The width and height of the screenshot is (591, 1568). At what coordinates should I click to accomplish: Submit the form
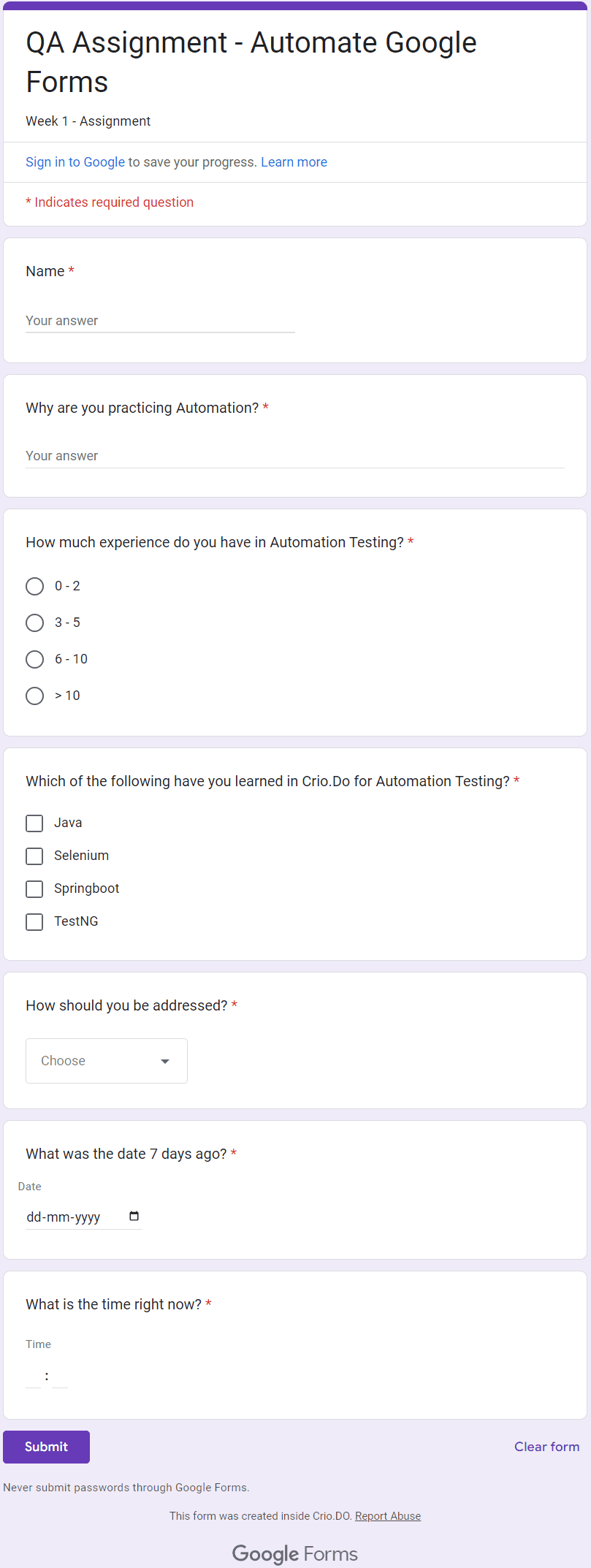click(46, 1447)
